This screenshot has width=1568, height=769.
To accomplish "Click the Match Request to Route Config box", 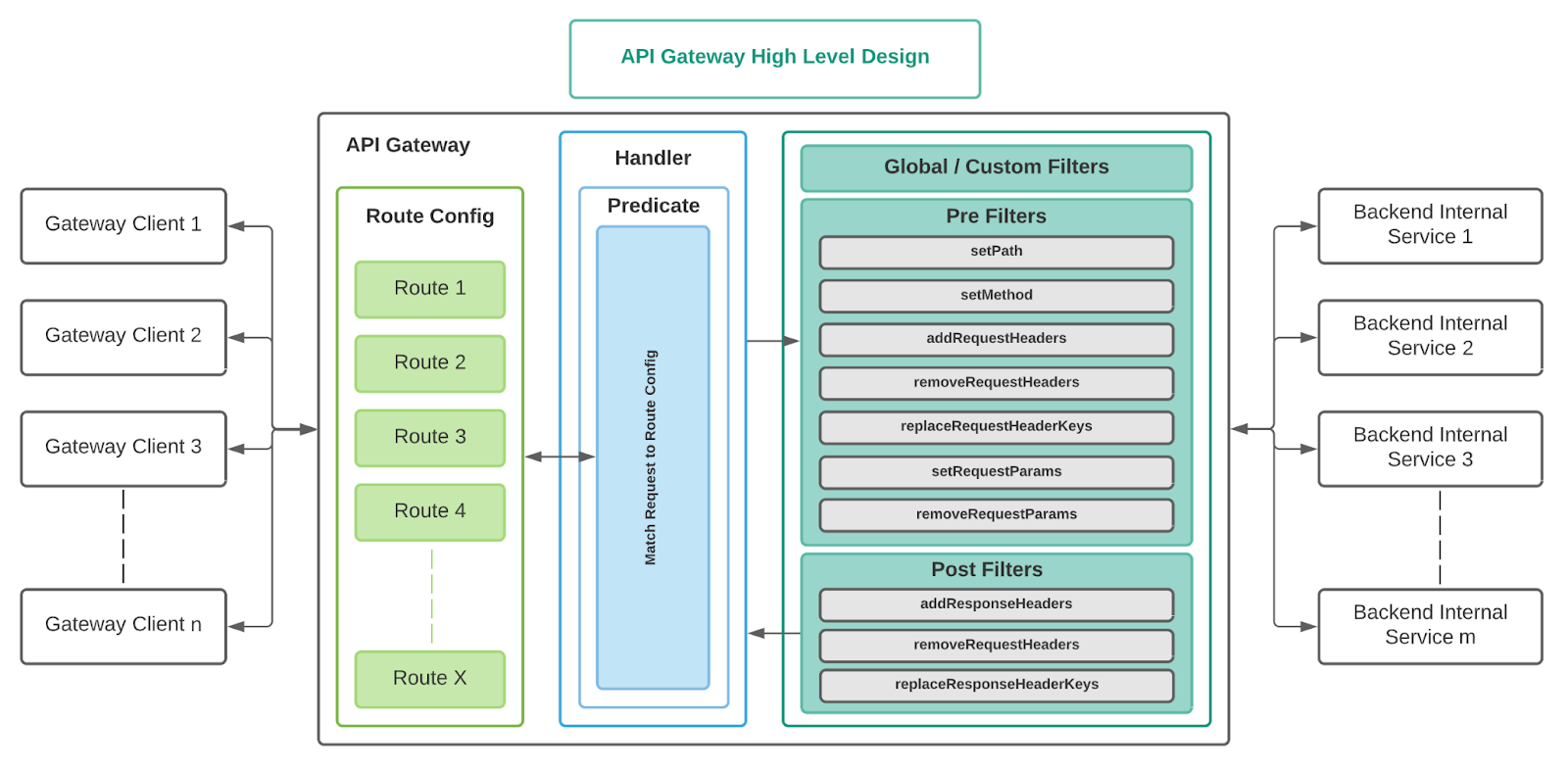I will pos(653,457).
